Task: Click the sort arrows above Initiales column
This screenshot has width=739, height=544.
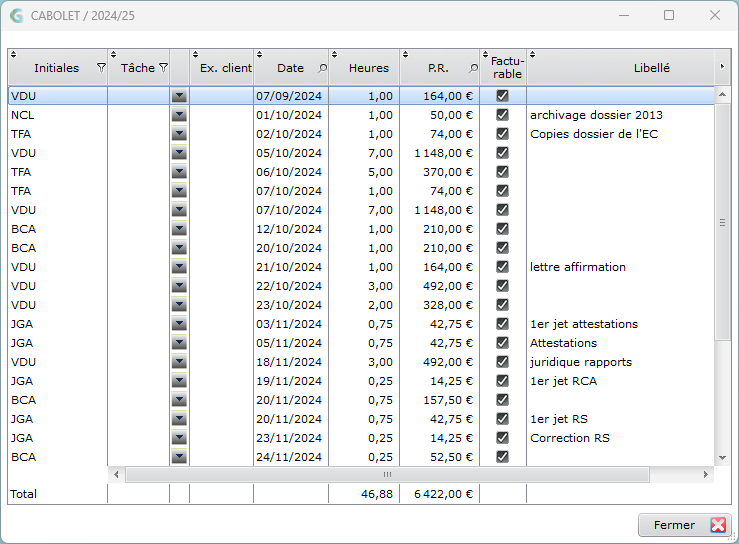Action: coord(14,54)
